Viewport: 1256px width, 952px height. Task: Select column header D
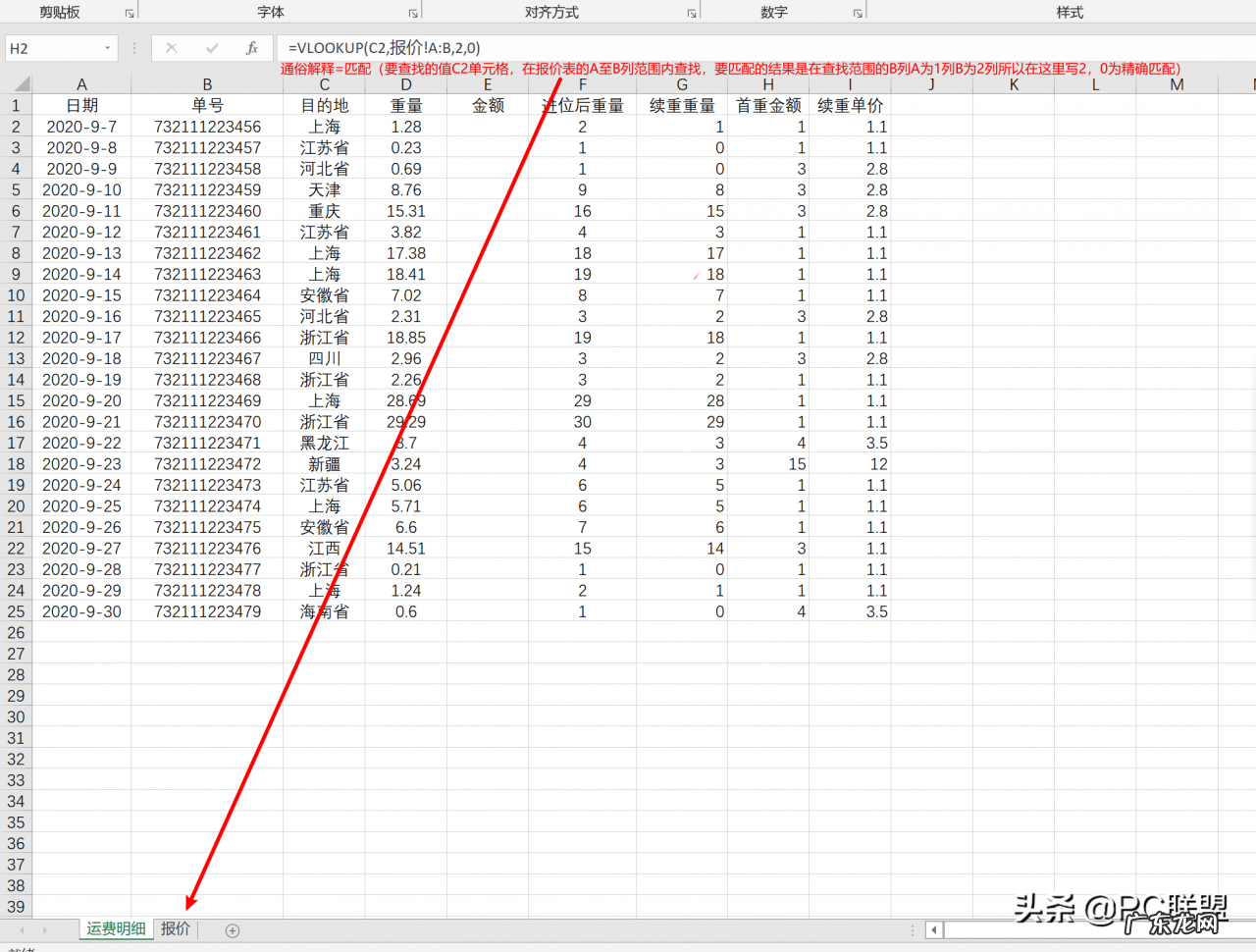[405, 84]
